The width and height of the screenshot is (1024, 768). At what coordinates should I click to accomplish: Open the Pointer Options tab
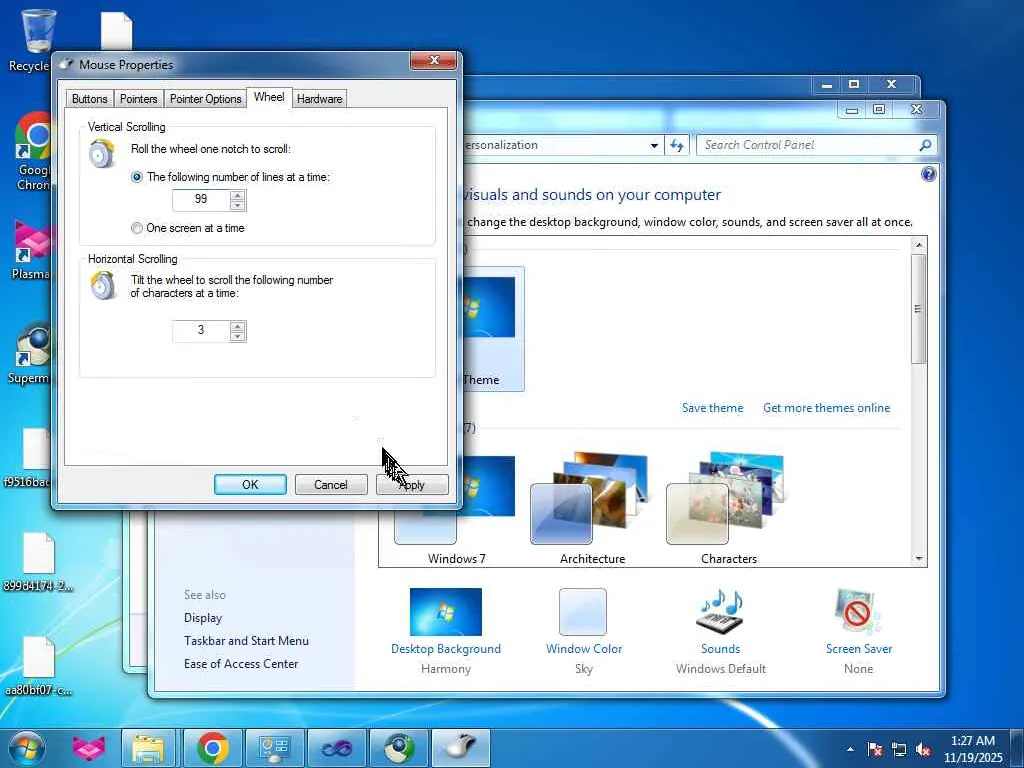(x=206, y=99)
